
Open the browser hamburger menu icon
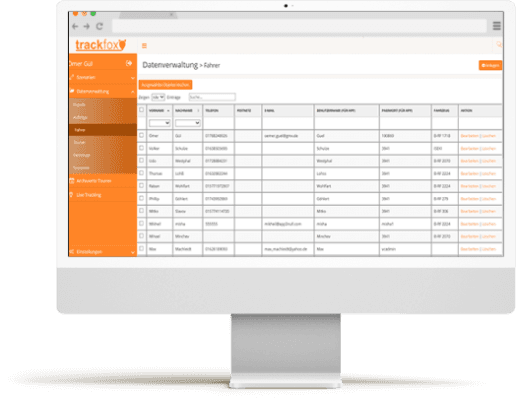pos(497,26)
